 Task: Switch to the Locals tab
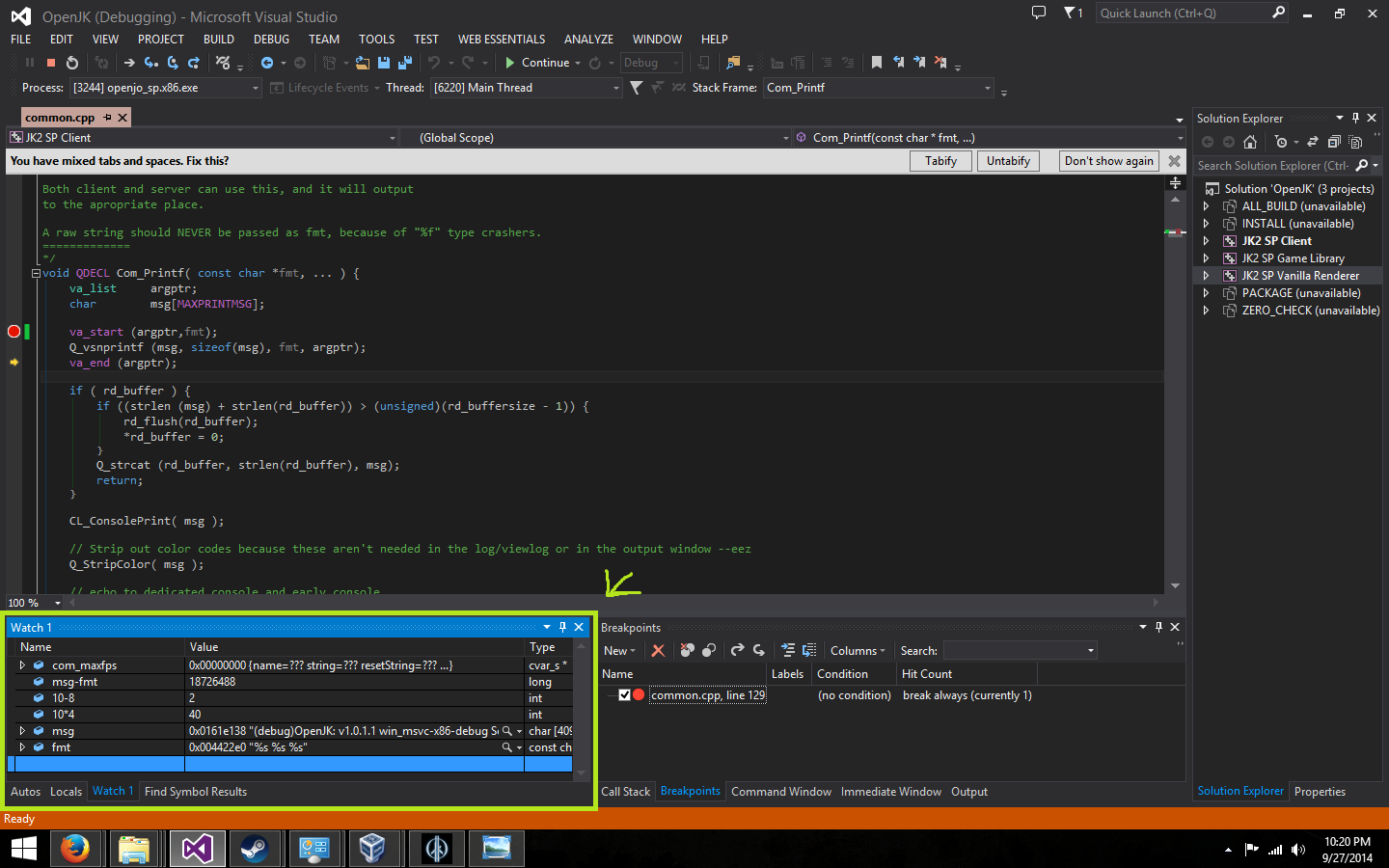pyautogui.click(x=67, y=792)
